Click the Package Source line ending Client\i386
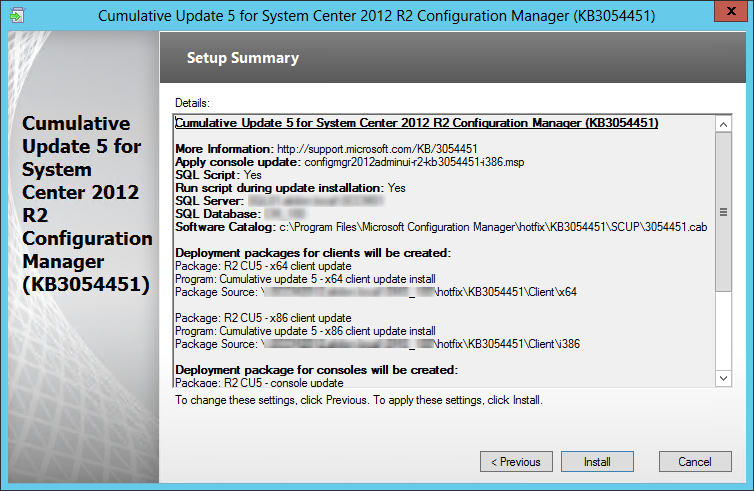 tap(377, 344)
